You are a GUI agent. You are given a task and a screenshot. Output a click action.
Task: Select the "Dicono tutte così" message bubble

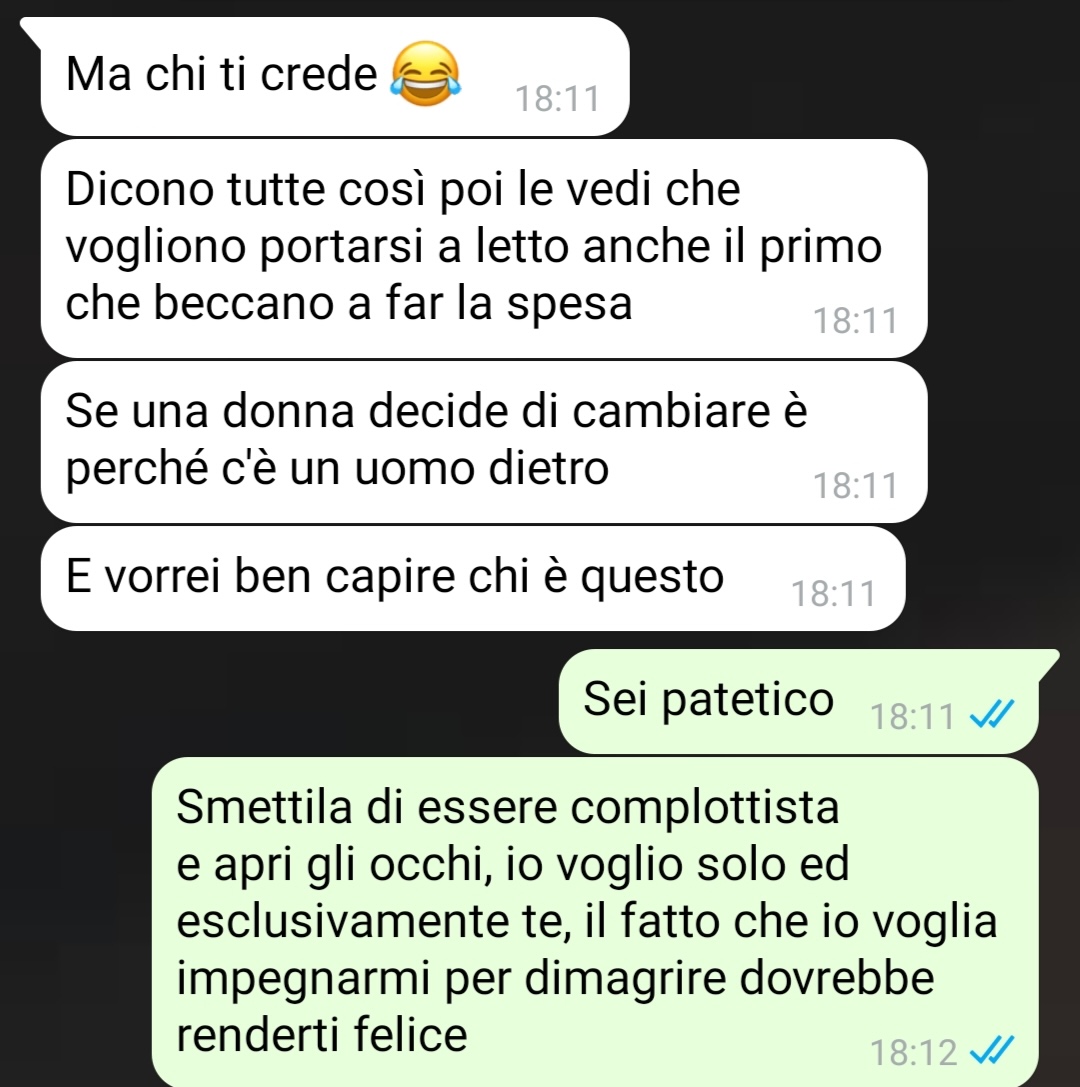[x=484, y=249]
